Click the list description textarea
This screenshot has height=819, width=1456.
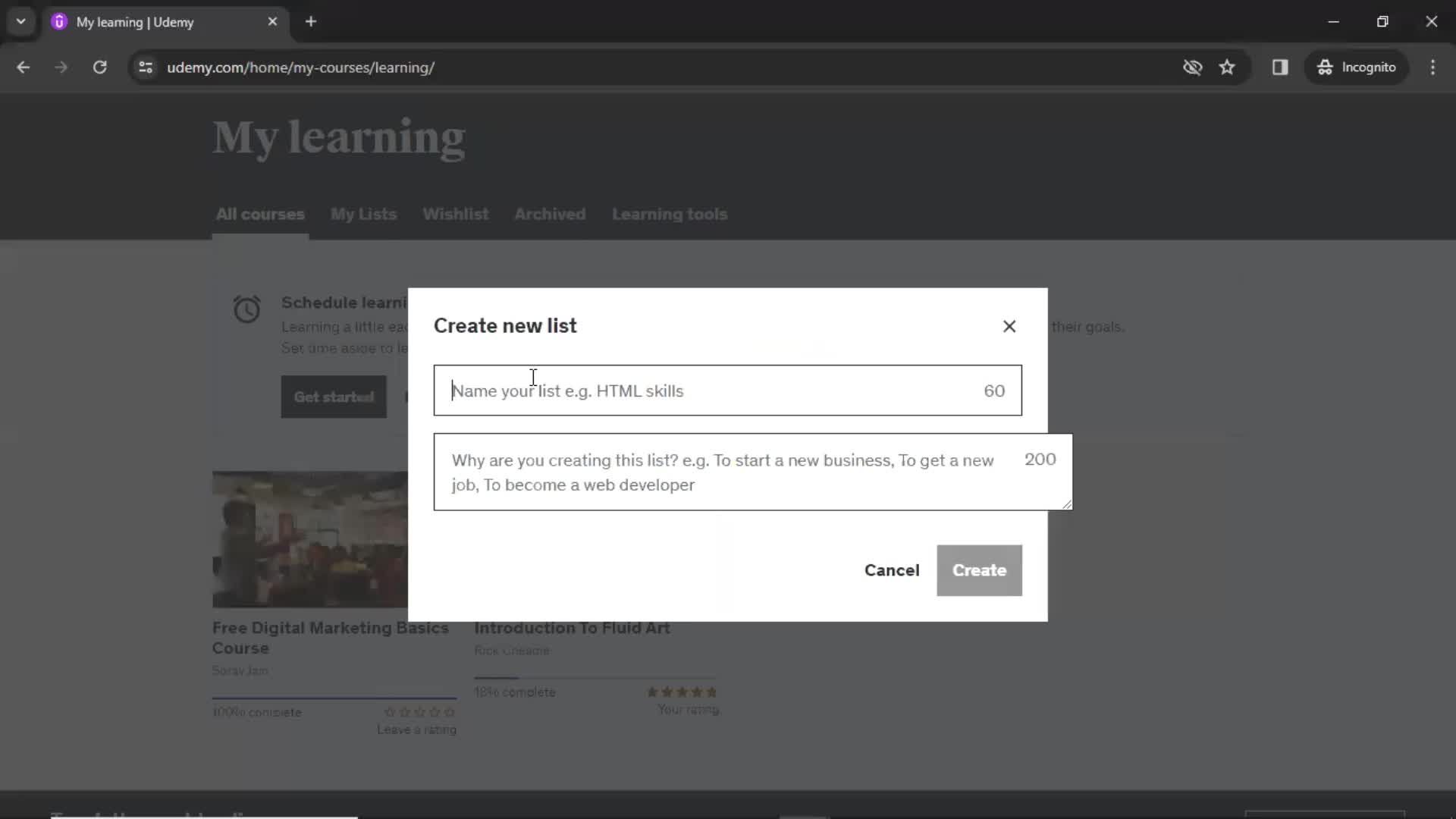(x=754, y=471)
